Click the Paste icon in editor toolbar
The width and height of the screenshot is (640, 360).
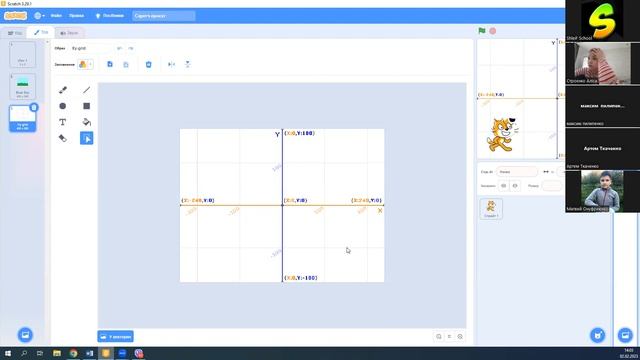(126, 64)
